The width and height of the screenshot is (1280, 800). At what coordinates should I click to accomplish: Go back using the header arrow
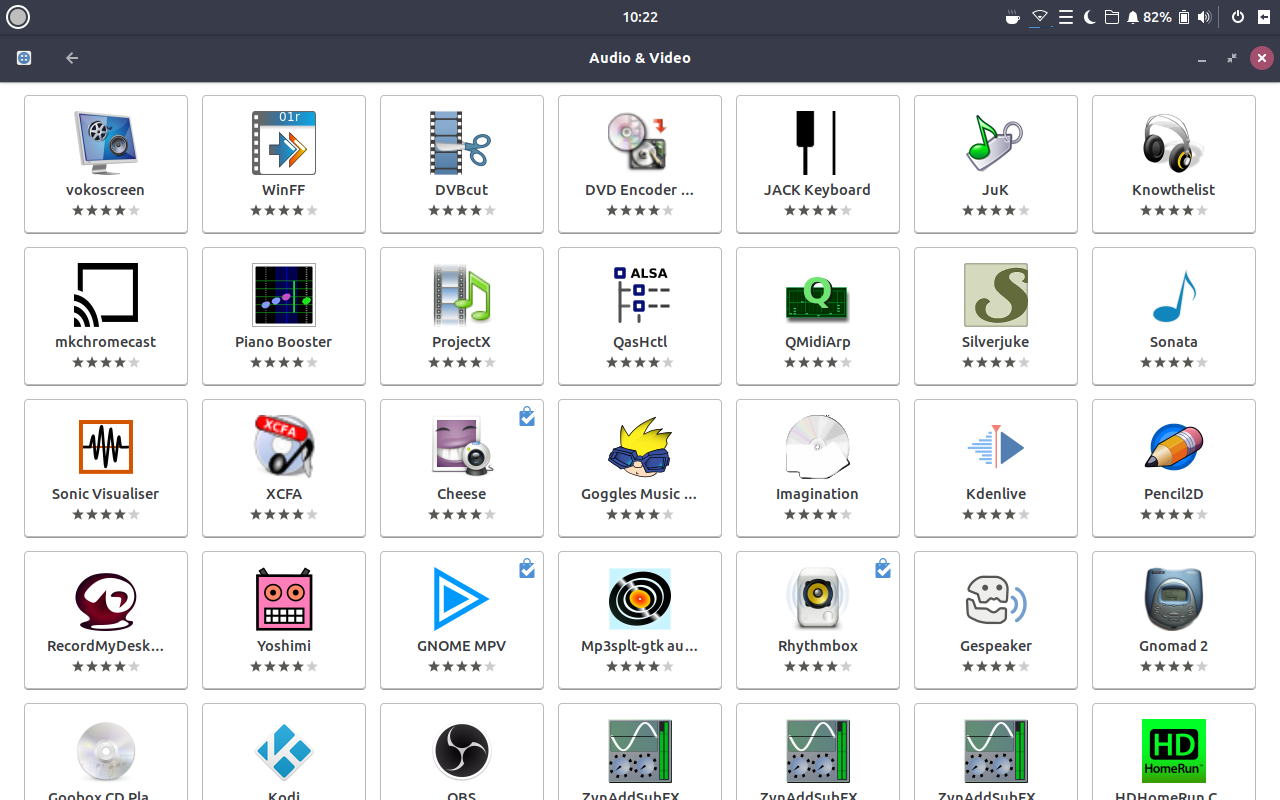pos(72,58)
